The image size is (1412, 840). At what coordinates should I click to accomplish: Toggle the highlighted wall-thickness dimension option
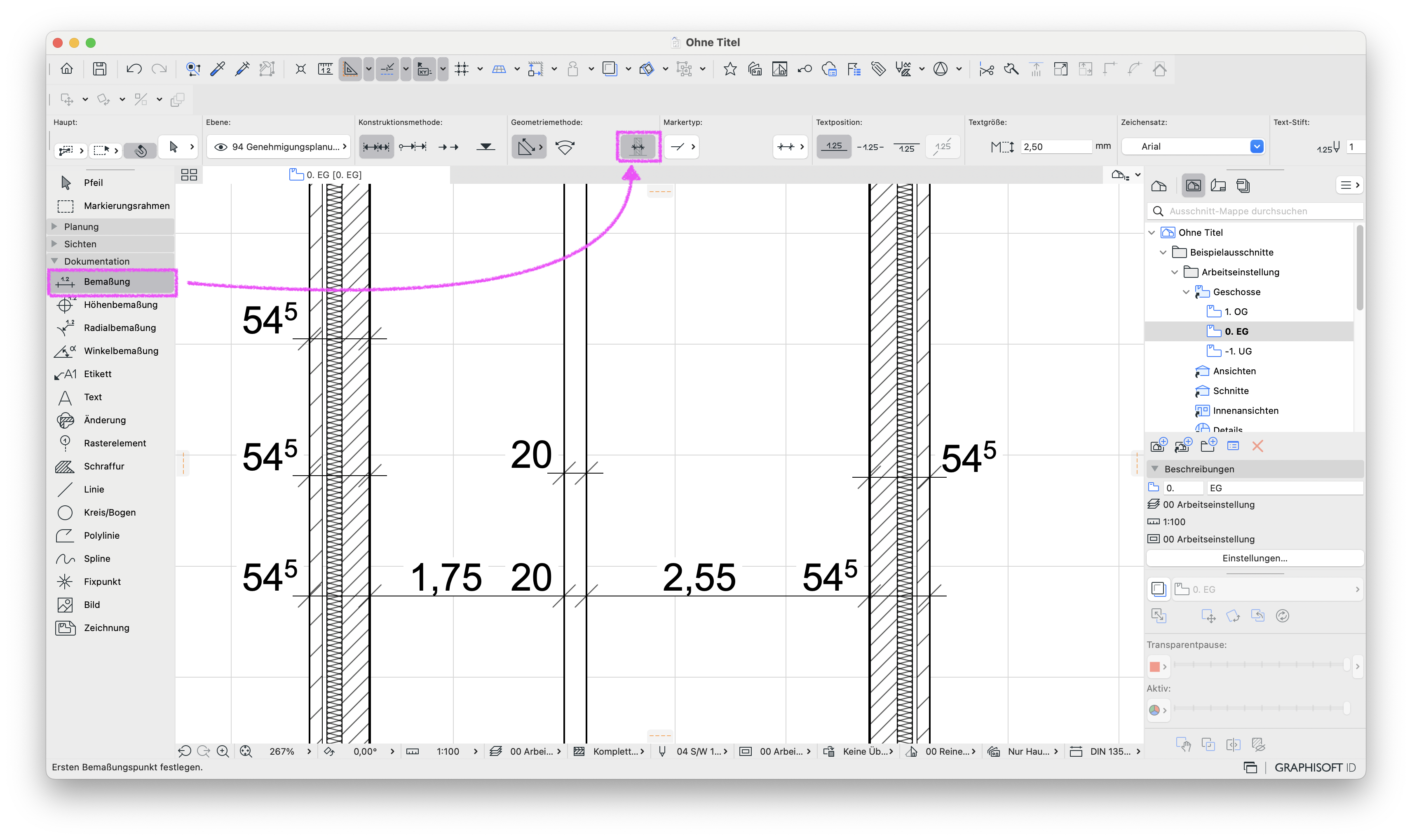point(638,147)
